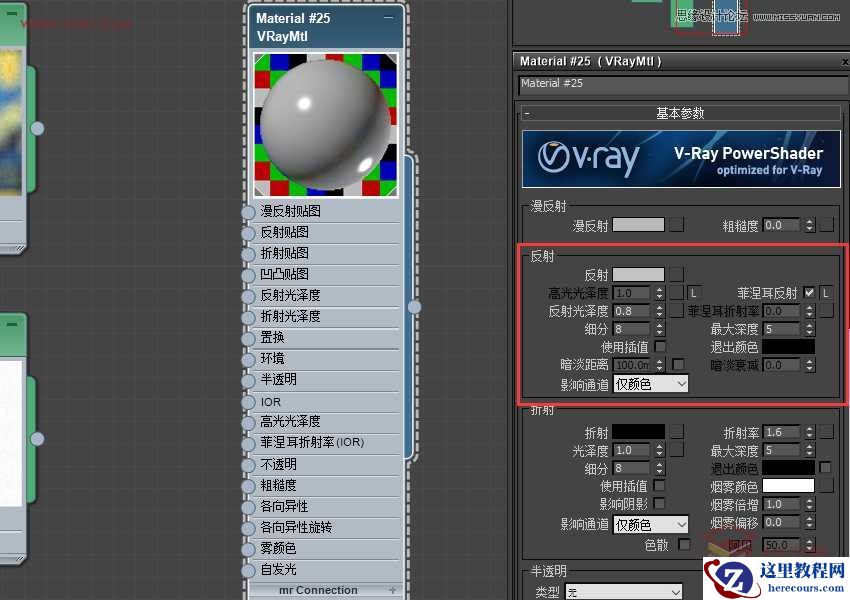This screenshot has height=600, width=850.
Task: Click the 凹凸贴图 slot input connector
Action: coord(247,274)
